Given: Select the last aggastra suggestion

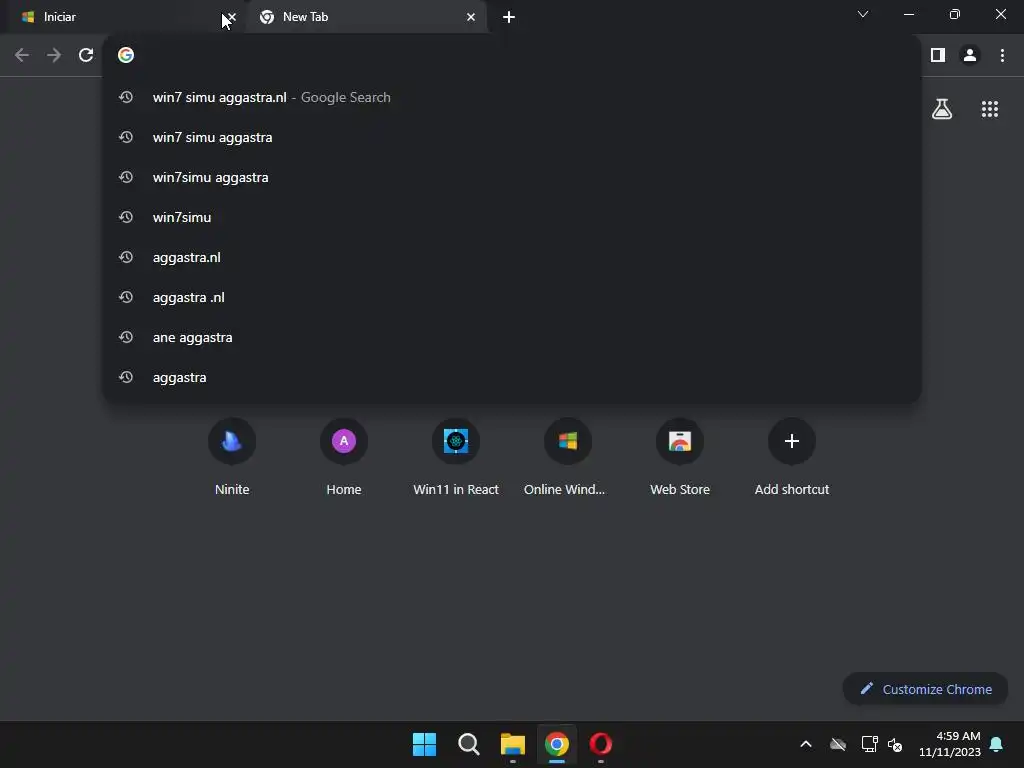Looking at the screenshot, I should tap(512, 377).
